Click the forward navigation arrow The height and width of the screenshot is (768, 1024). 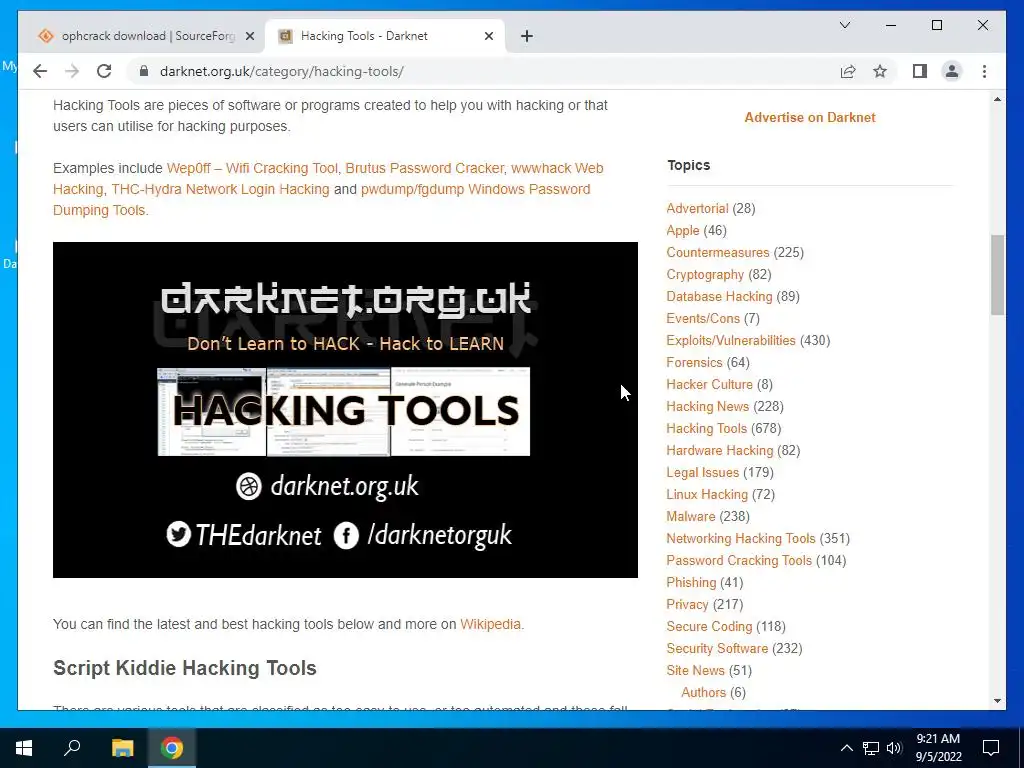pos(72,71)
